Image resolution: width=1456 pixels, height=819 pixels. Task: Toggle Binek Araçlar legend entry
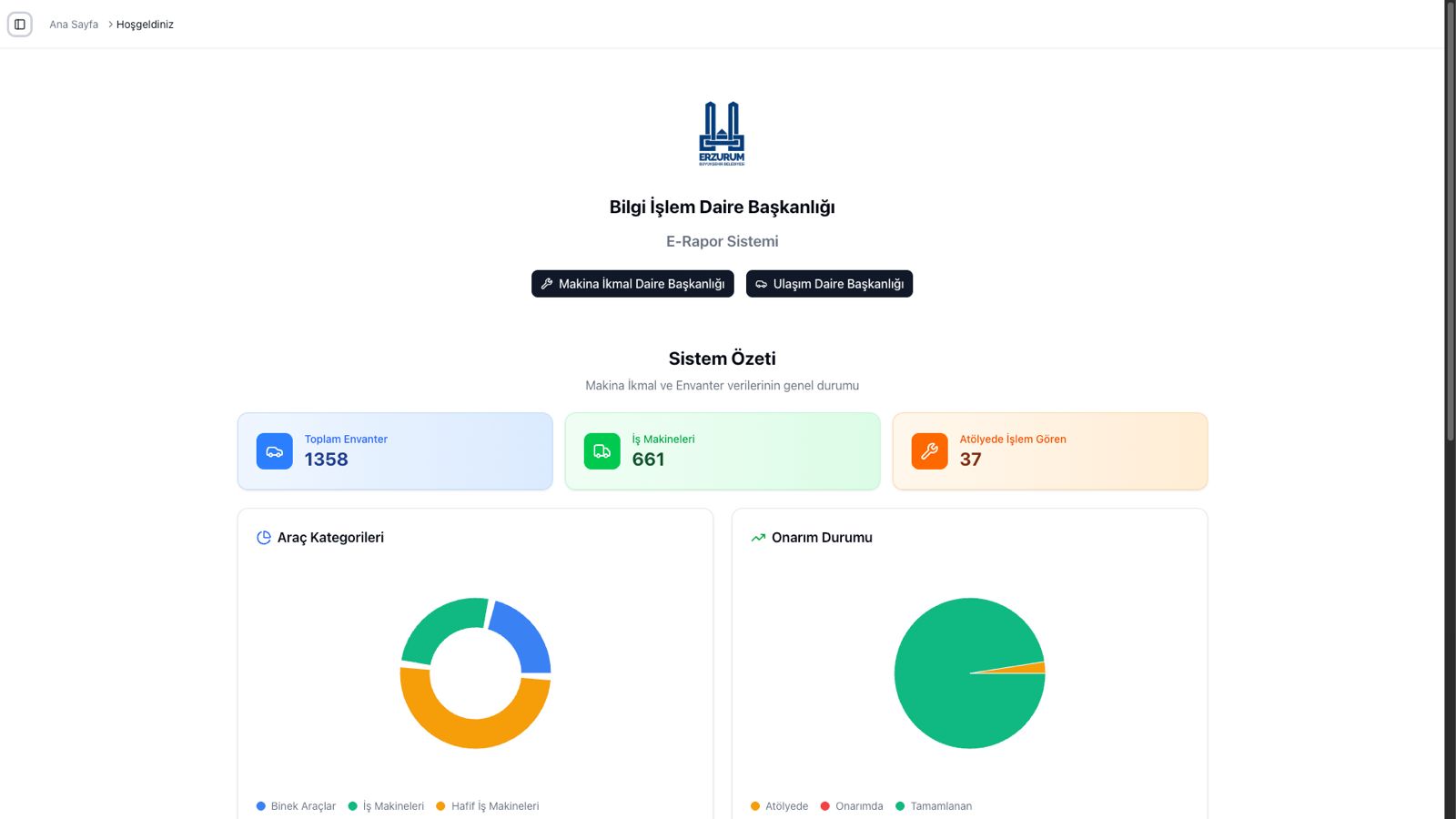296,806
